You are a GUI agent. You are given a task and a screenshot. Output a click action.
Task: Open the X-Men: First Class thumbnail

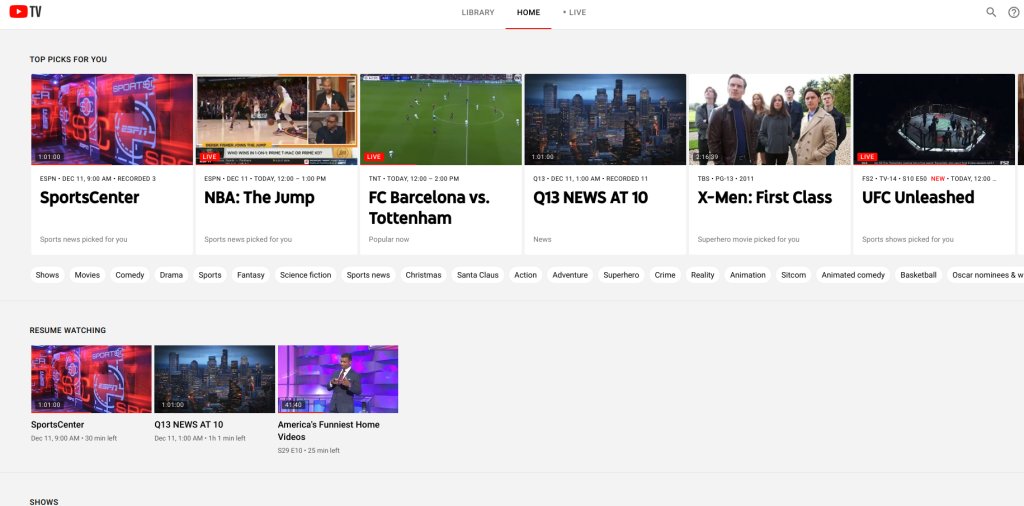[770, 119]
